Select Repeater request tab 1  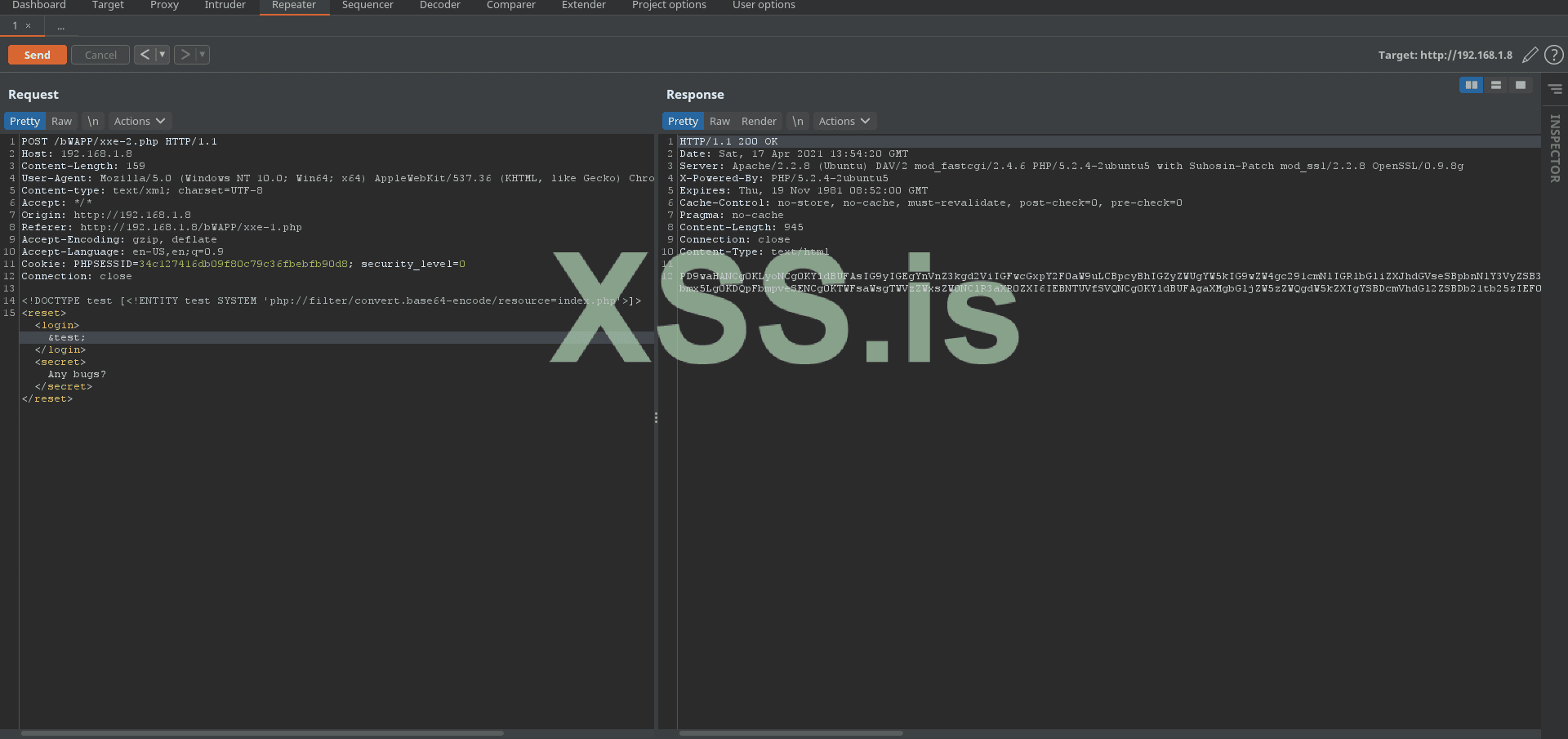pos(15,26)
